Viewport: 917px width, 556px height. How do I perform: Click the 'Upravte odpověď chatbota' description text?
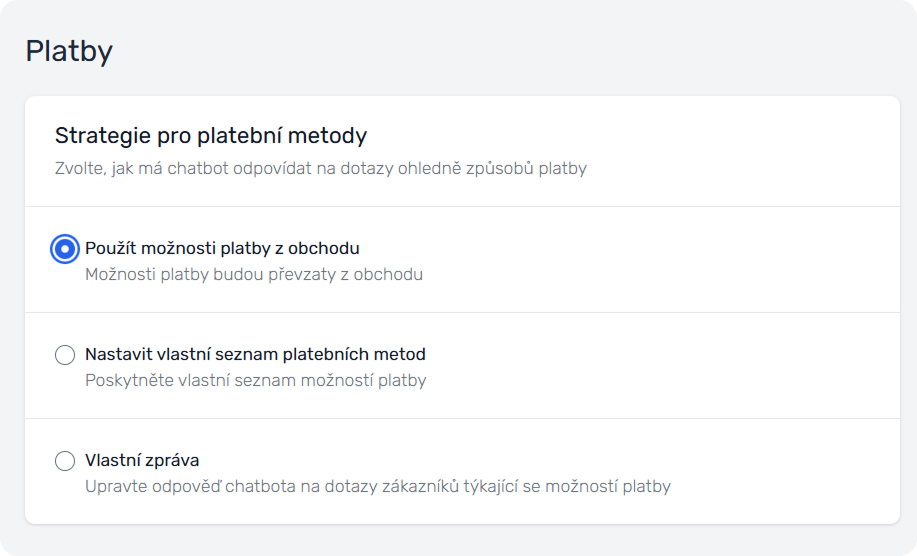click(377, 487)
